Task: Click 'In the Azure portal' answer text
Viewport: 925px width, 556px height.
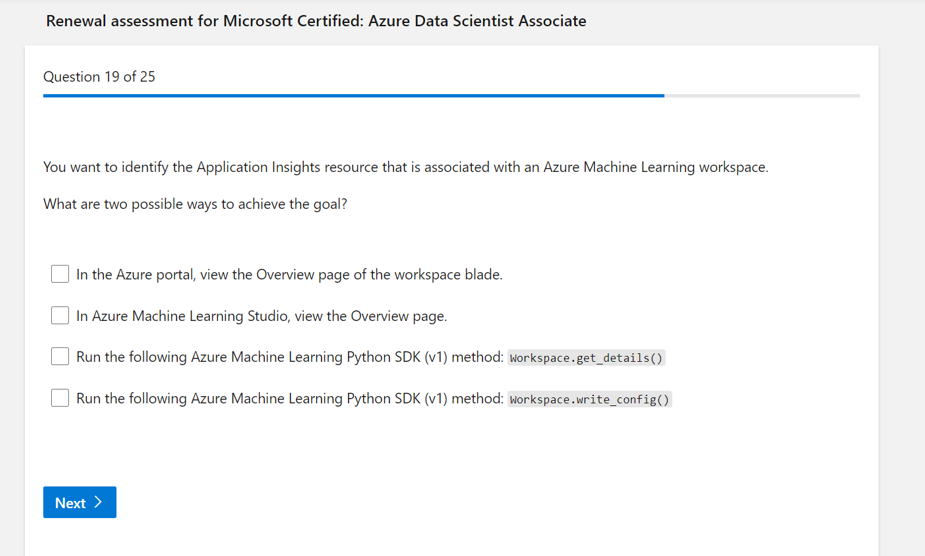Action: 289,274
